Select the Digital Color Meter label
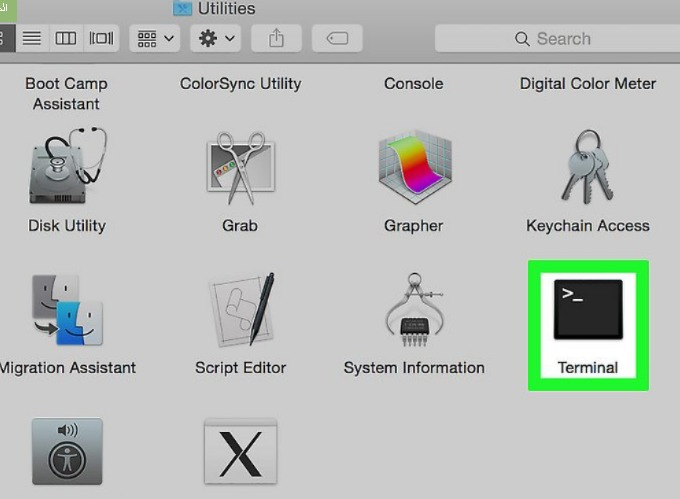The width and height of the screenshot is (680, 499). coord(588,84)
